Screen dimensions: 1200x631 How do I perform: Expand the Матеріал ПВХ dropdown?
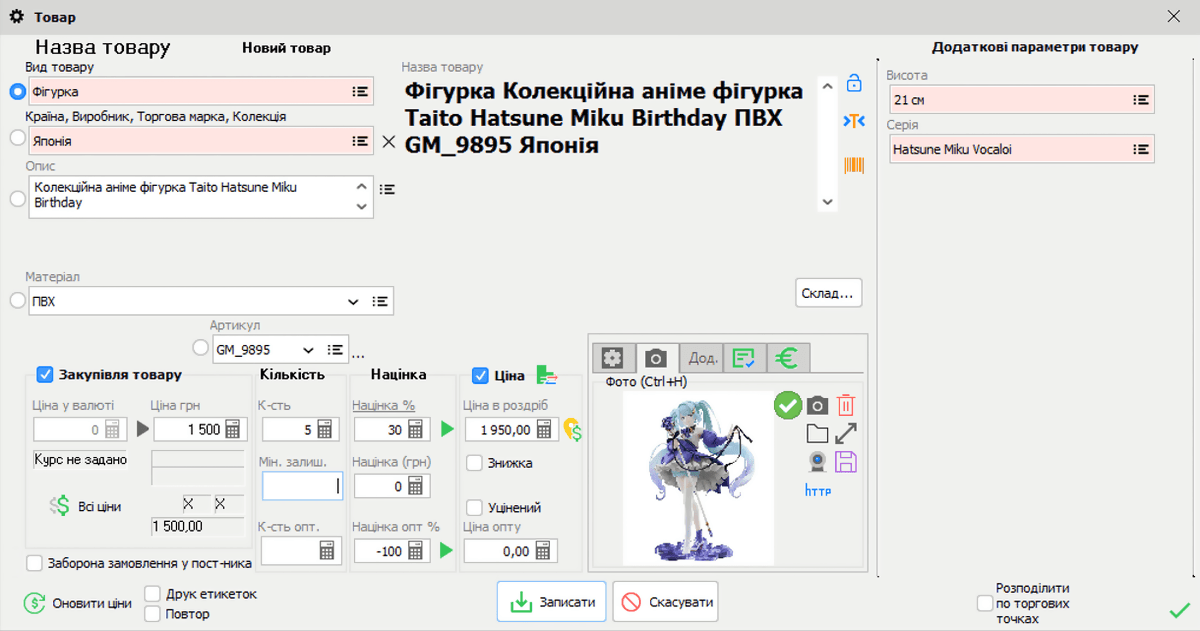(352, 301)
